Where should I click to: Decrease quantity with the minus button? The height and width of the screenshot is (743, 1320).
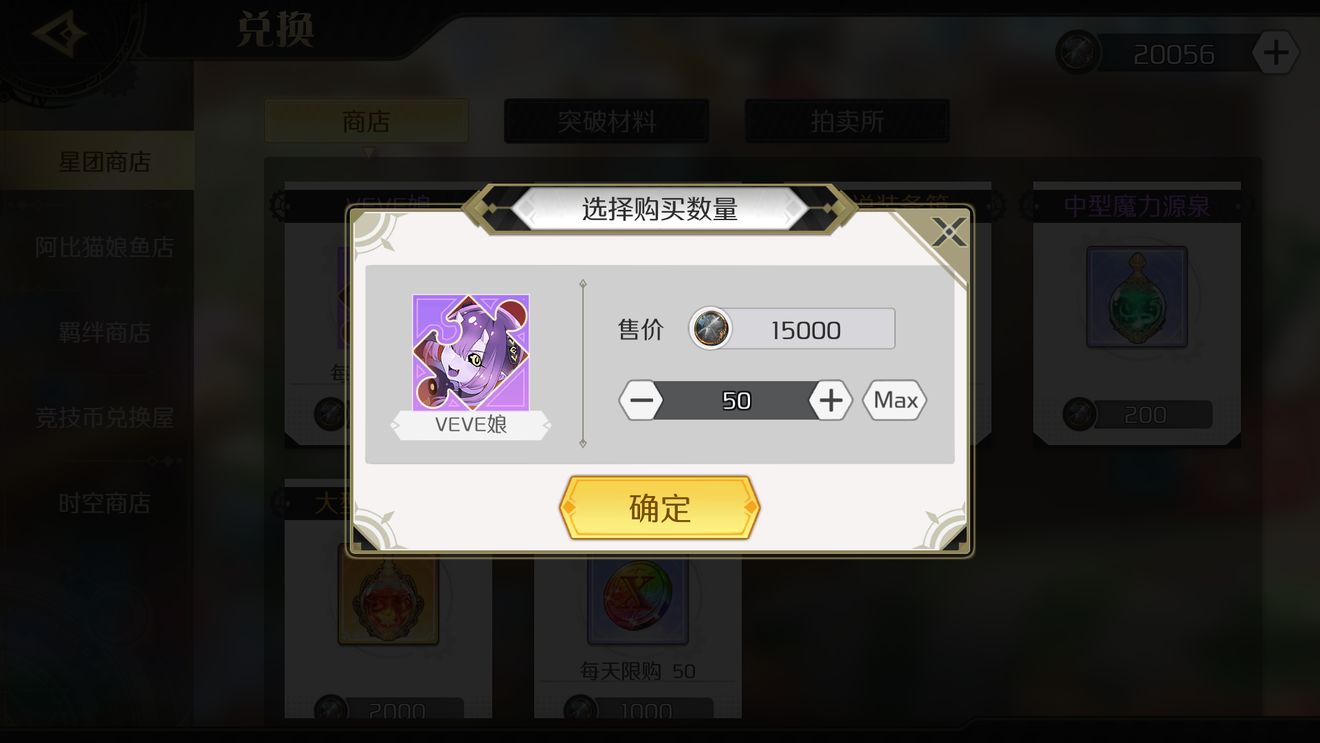pos(641,400)
